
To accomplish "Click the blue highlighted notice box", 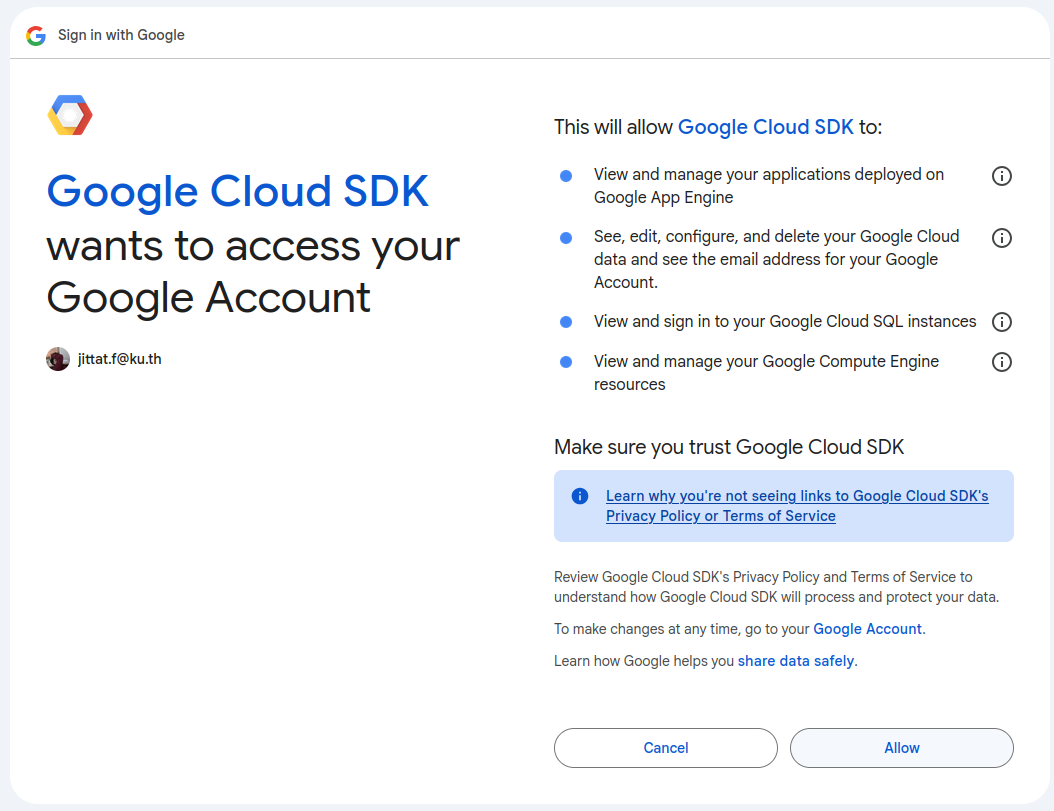I will point(784,505).
